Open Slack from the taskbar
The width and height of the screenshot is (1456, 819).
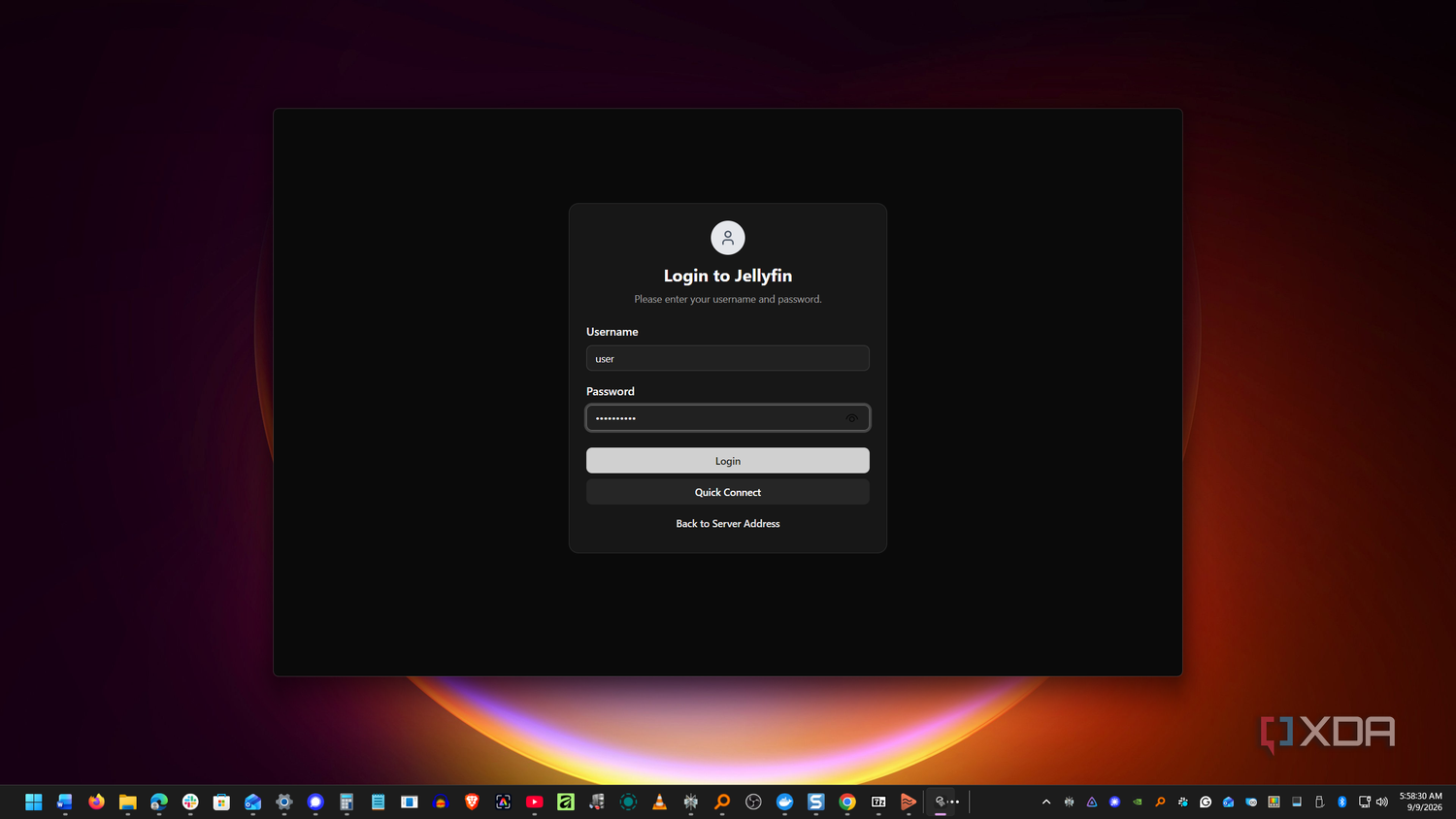click(x=190, y=802)
